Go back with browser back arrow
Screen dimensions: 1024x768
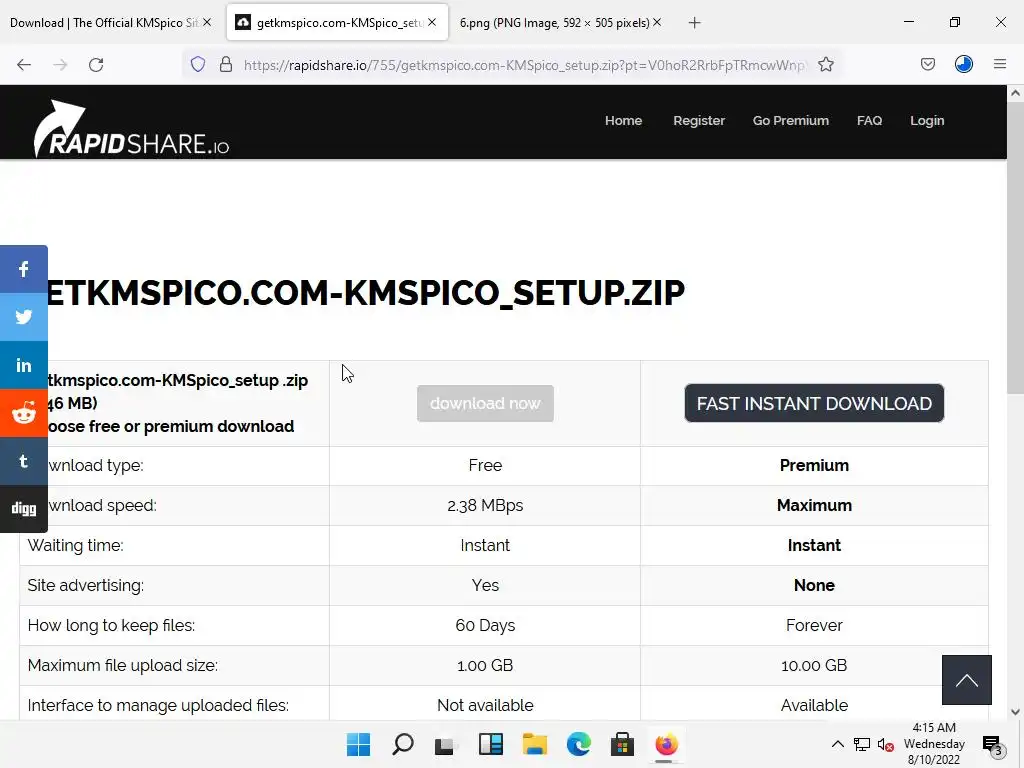(24, 65)
